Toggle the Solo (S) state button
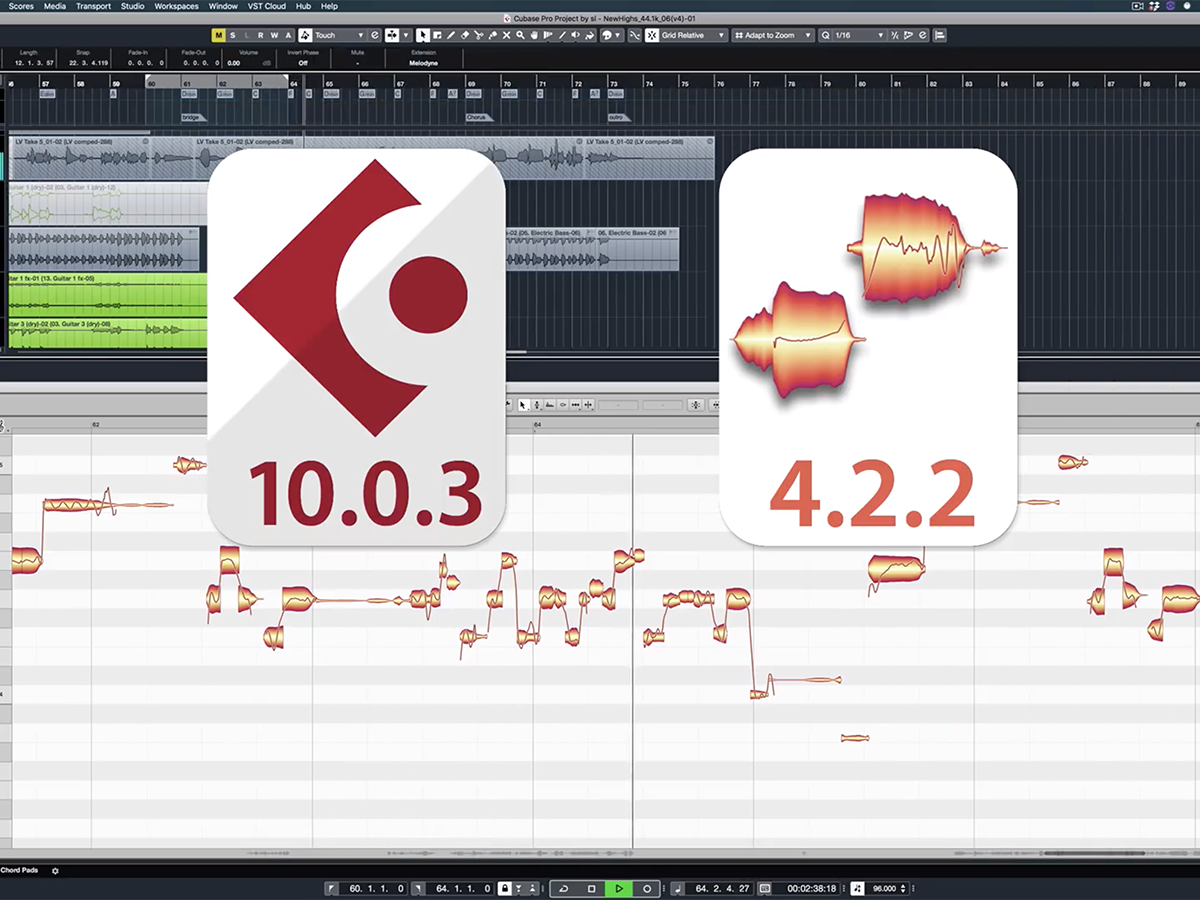 [233, 35]
